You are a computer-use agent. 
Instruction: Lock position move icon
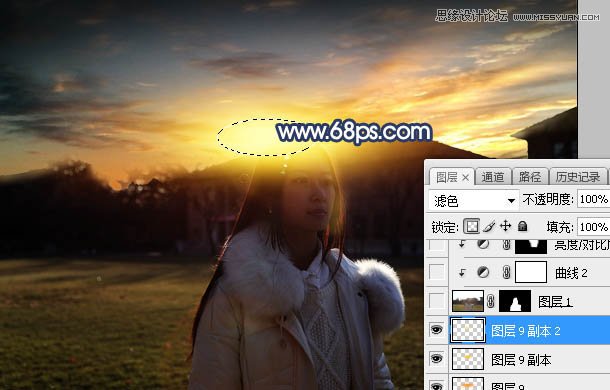click(x=505, y=226)
